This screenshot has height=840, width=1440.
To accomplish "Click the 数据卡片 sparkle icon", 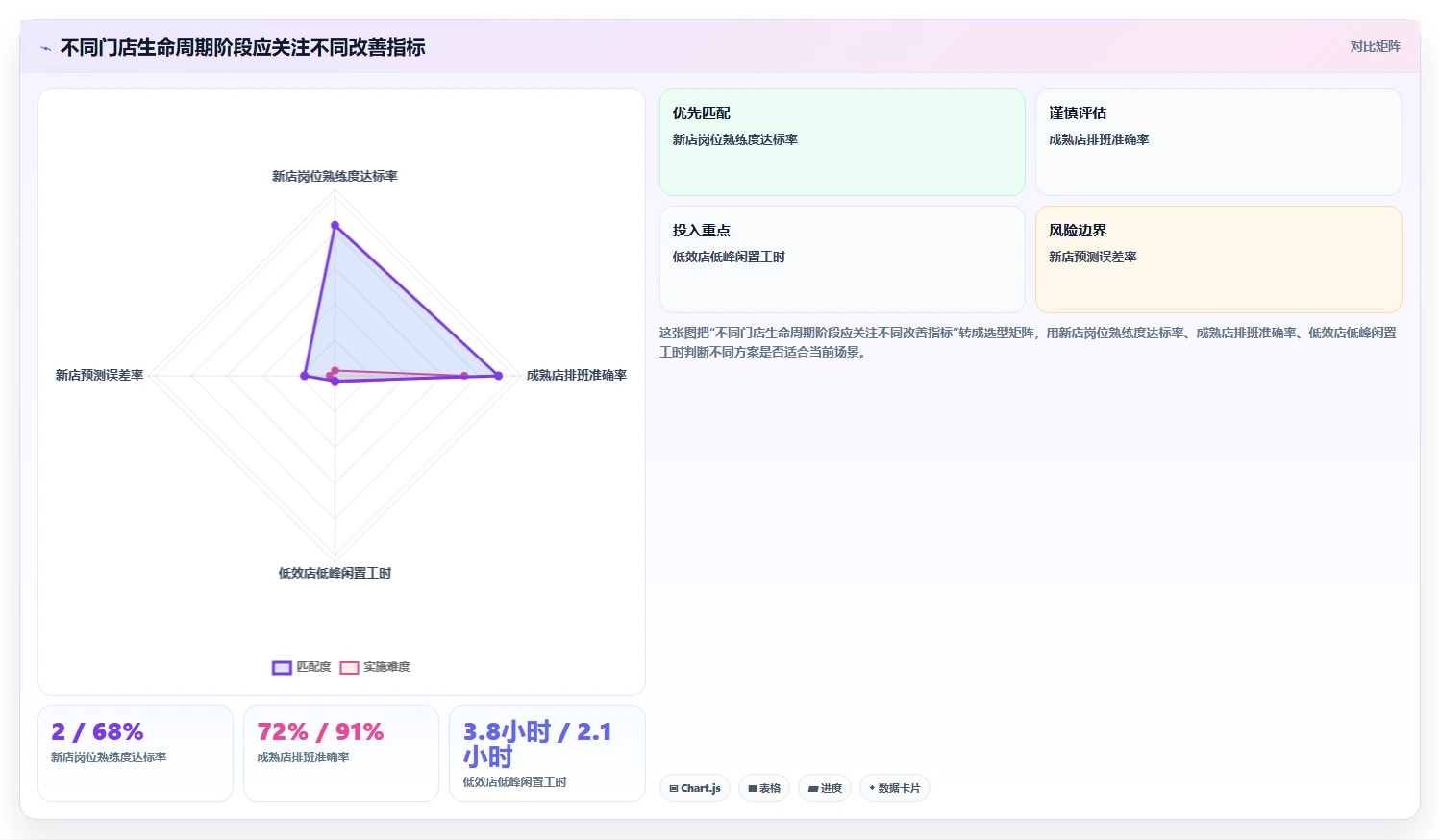I will click(872, 788).
